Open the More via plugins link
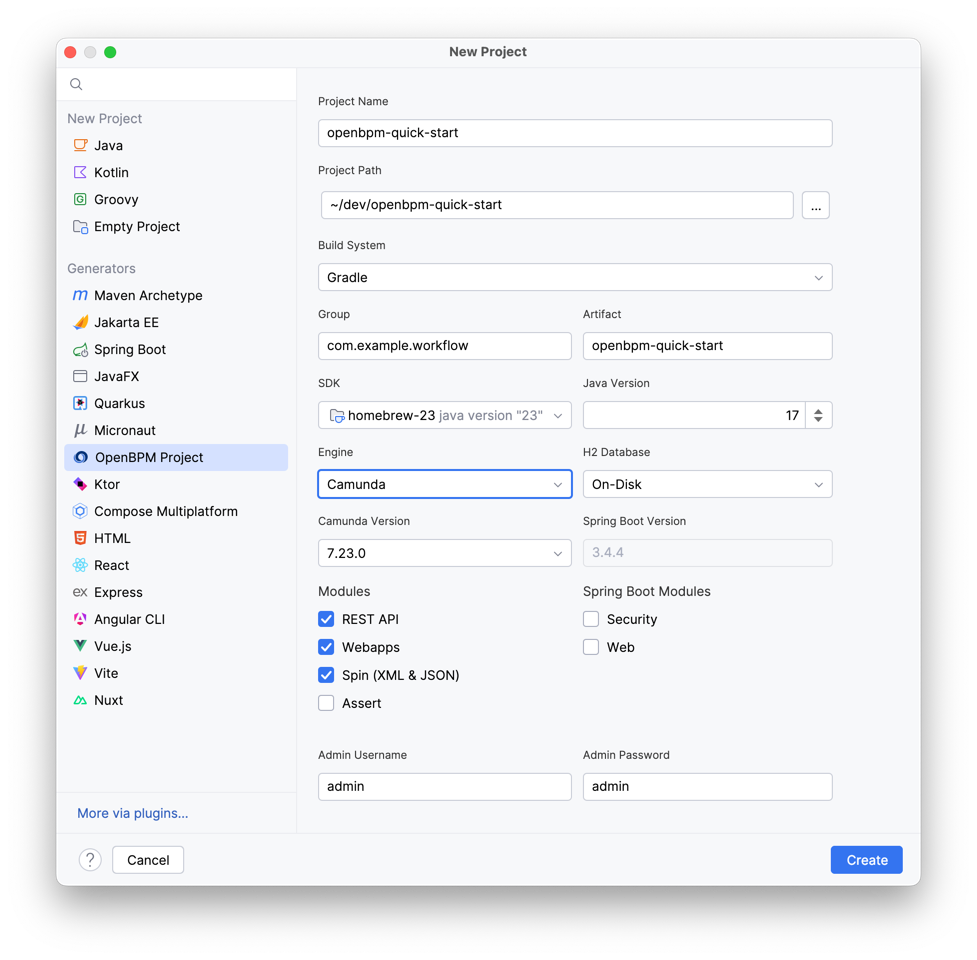This screenshot has height=960, width=977. [x=133, y=813]
